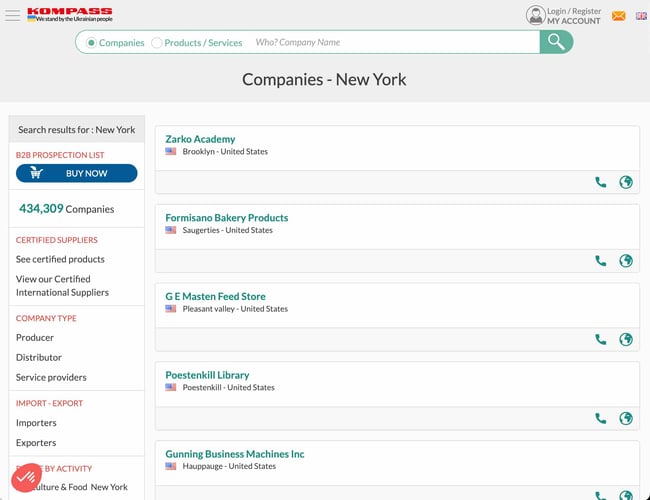
Task: Filter by Producer company type
Action: click(35, 337)
